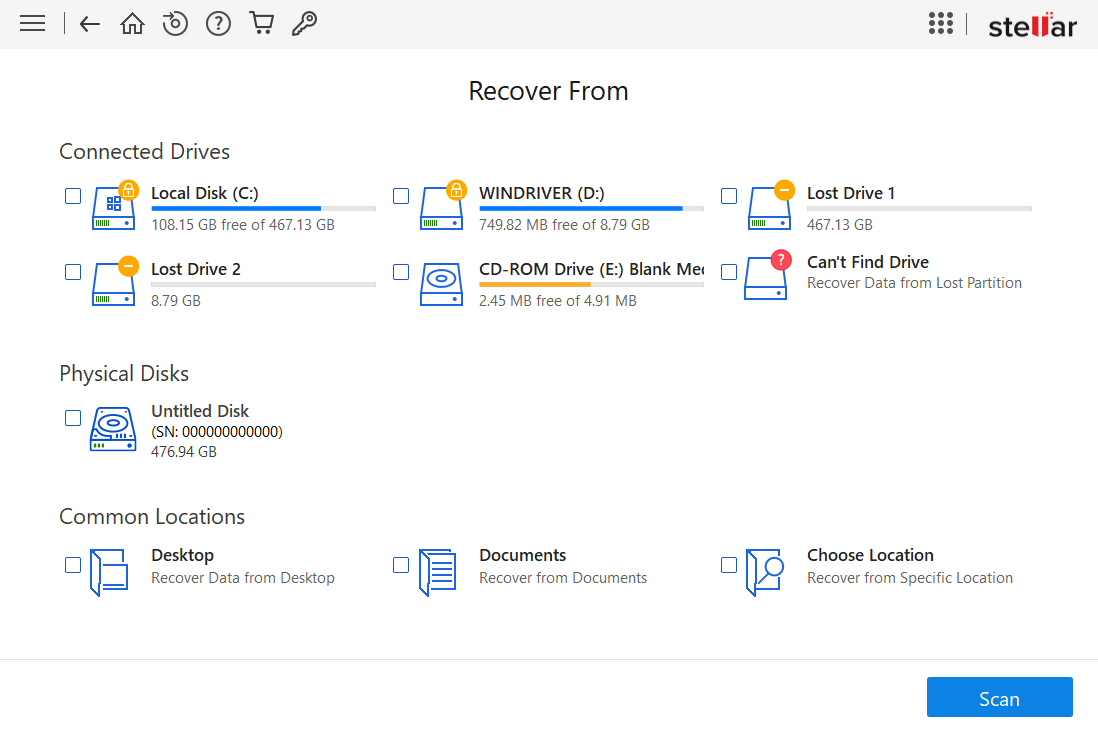Select the Lost Drive 2 icon
Viewport: 1098px width, 734px height.
coord(114,282)
